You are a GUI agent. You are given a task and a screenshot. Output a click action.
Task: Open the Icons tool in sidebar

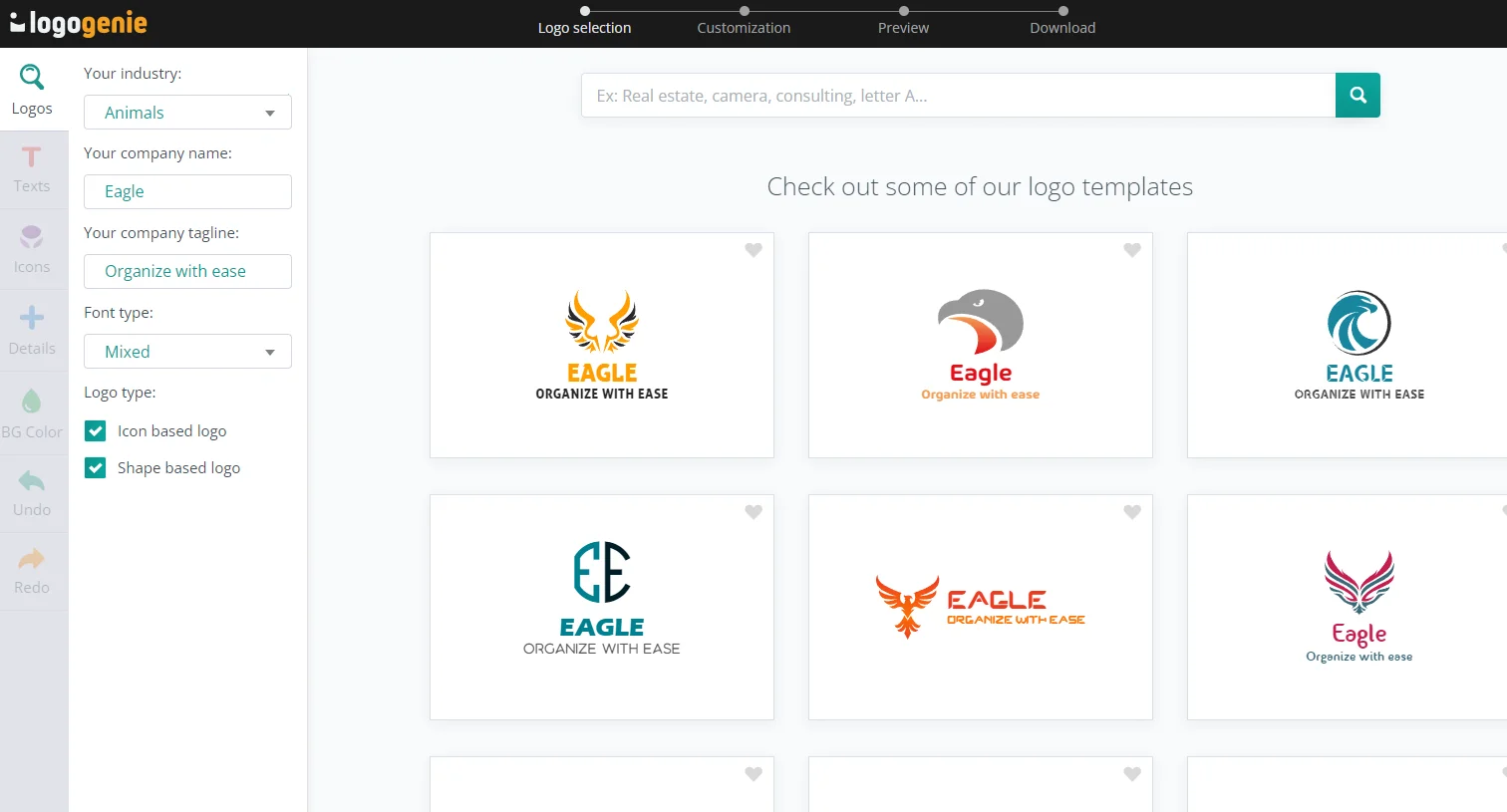pos(32,249)
